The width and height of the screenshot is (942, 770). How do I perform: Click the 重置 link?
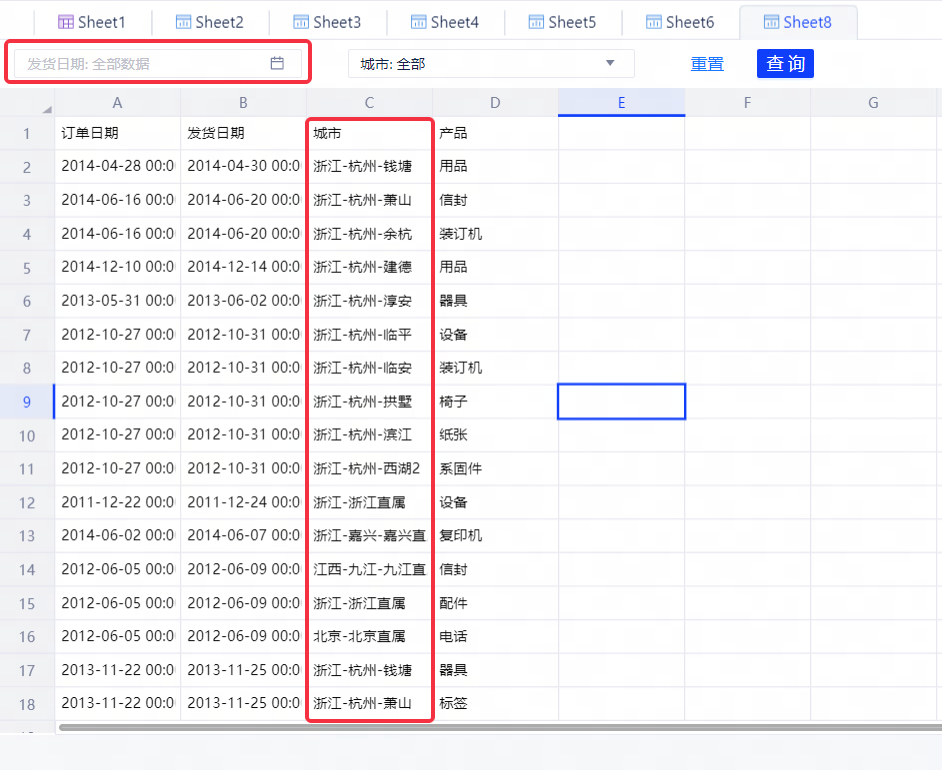click(707, 63)
